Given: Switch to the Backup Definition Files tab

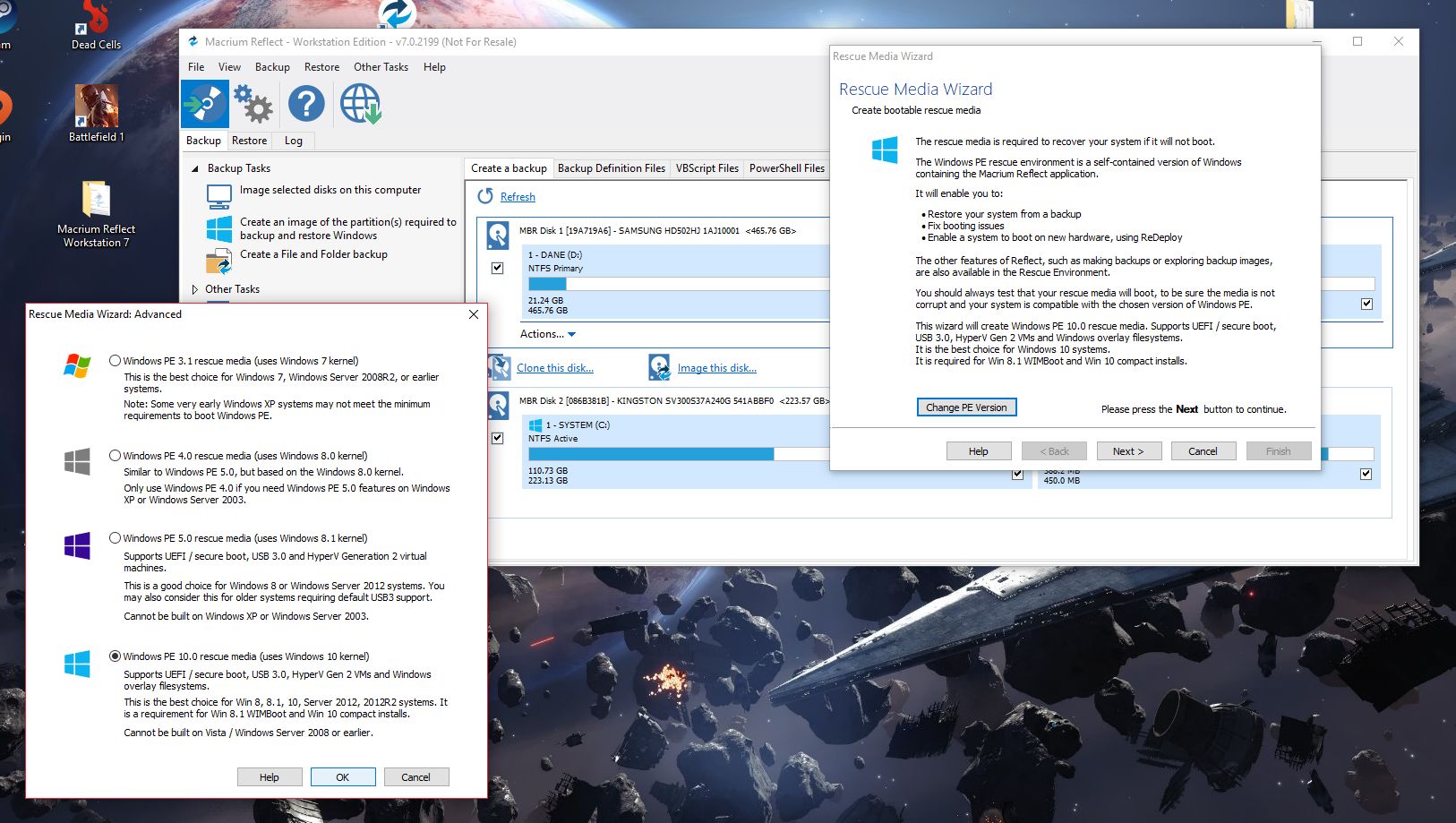Looking at the screenshot, I should [612, 168].
